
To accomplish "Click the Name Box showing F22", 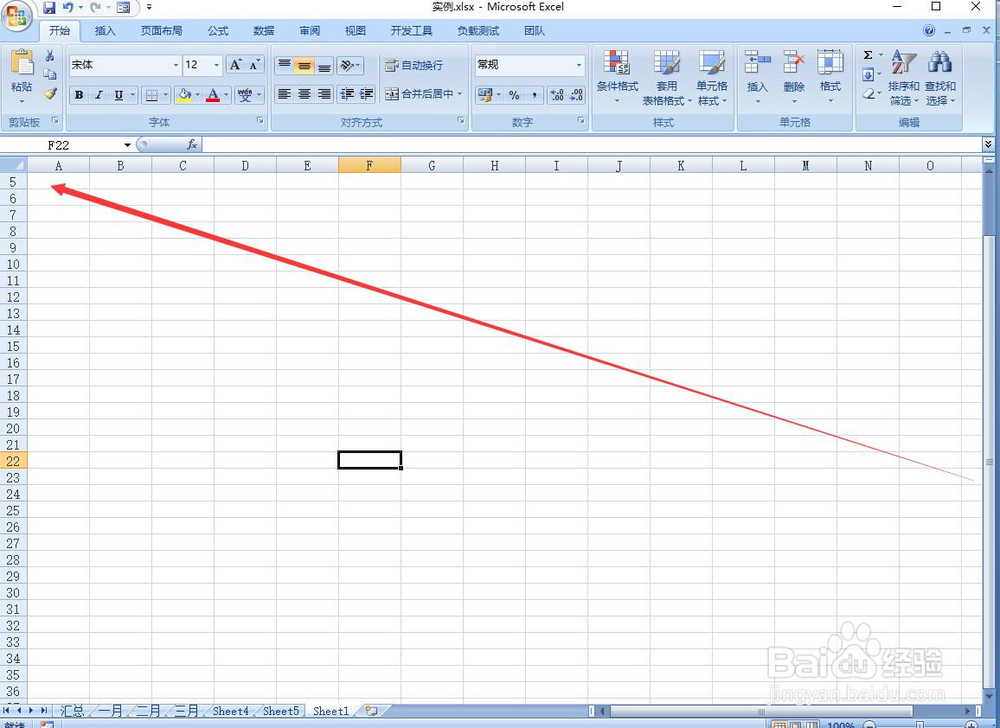I will point(67,145).
